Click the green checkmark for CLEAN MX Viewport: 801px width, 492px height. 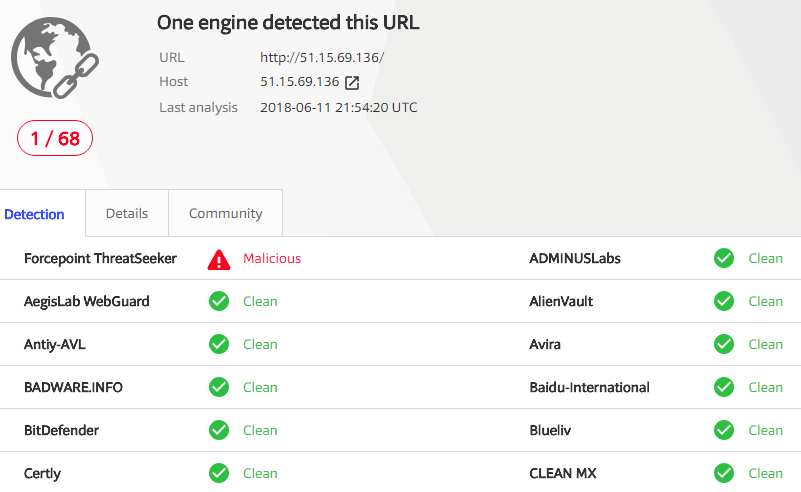[x=724, y=473]
